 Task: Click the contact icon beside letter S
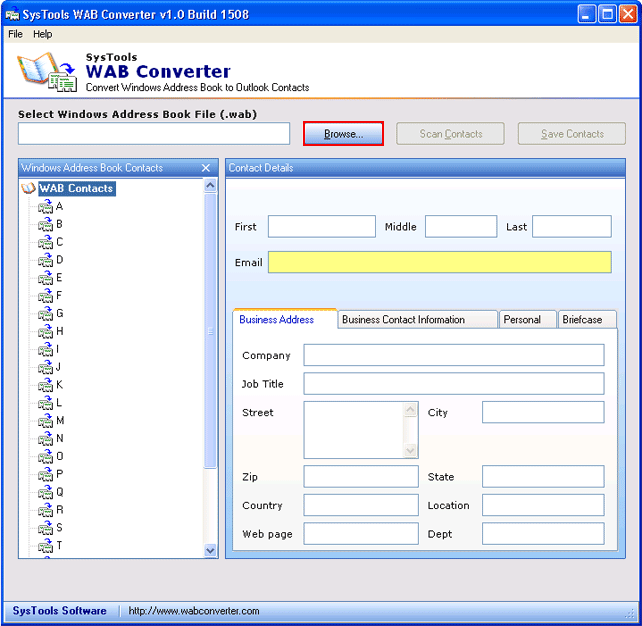pos(45,528)
